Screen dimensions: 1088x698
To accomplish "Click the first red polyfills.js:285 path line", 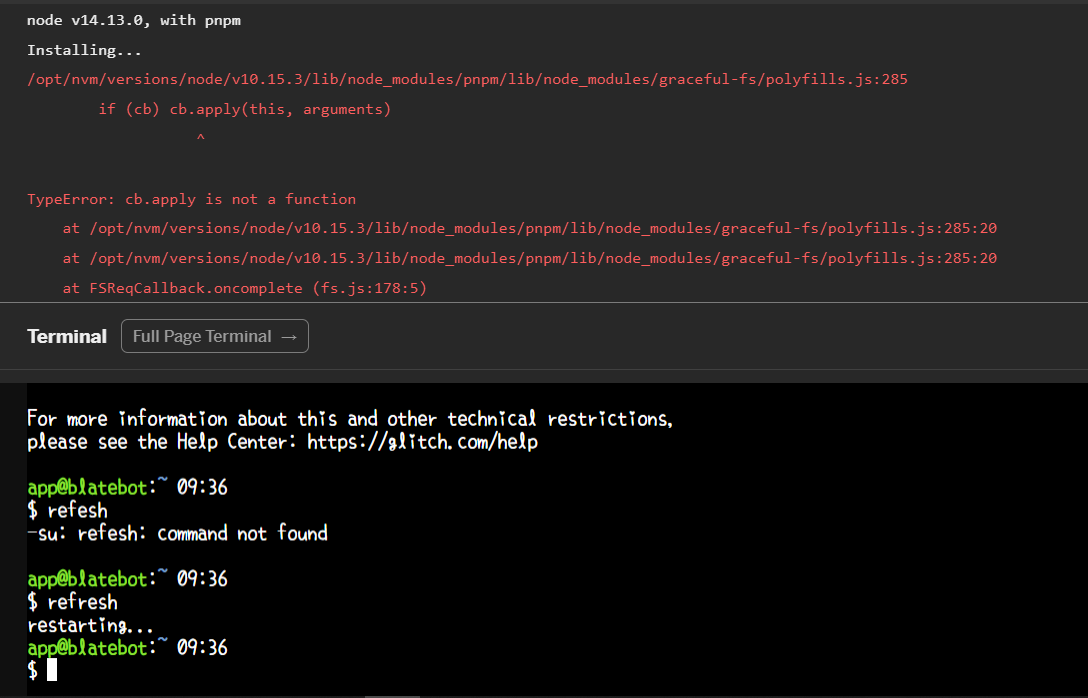I will 467,79.
